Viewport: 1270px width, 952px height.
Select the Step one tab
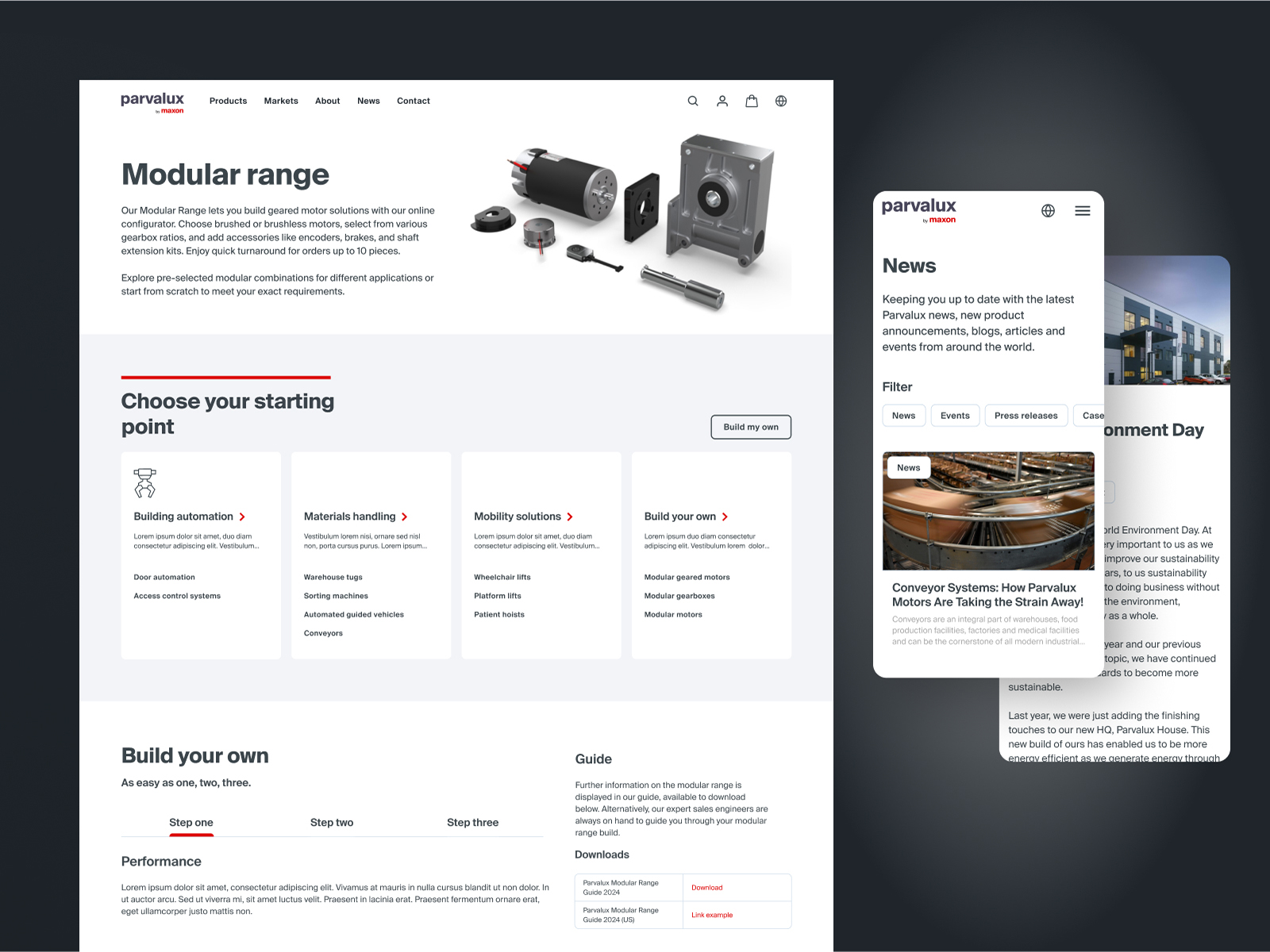point(191,823)
